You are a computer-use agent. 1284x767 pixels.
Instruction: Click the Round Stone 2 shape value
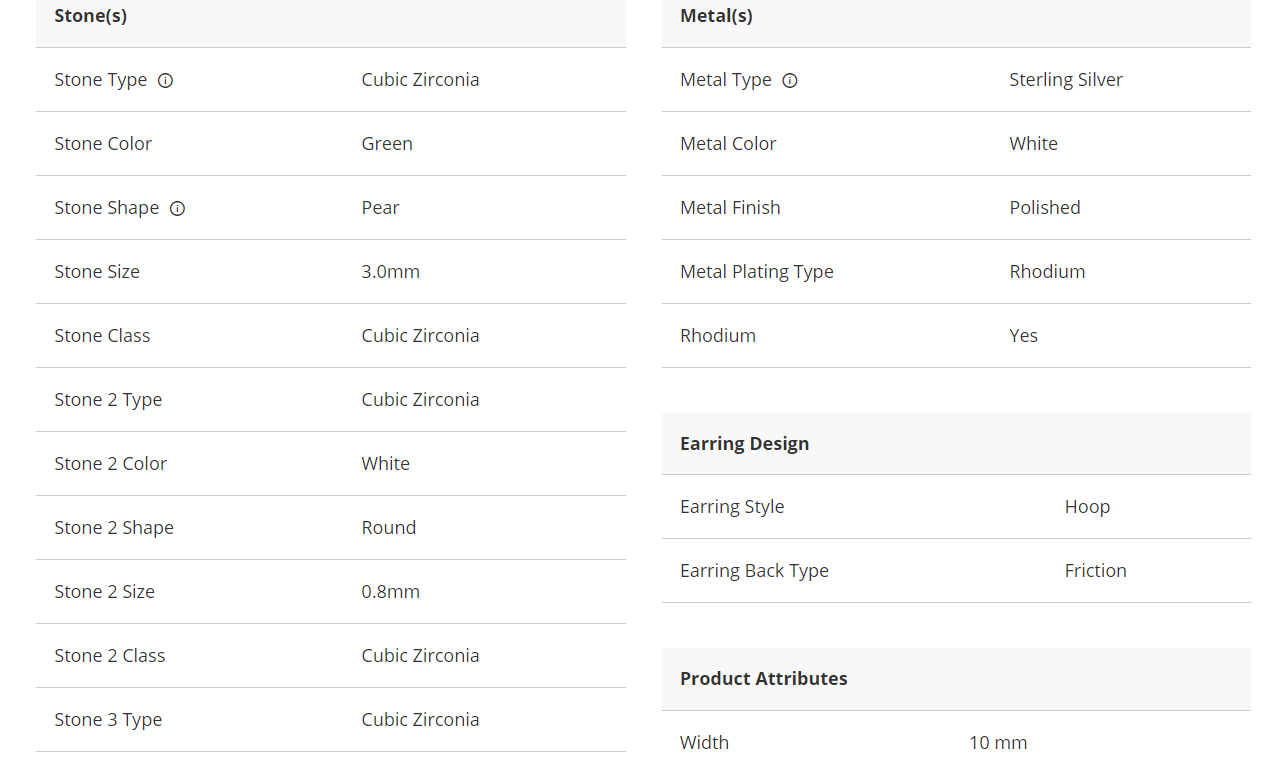click(388, 528)
